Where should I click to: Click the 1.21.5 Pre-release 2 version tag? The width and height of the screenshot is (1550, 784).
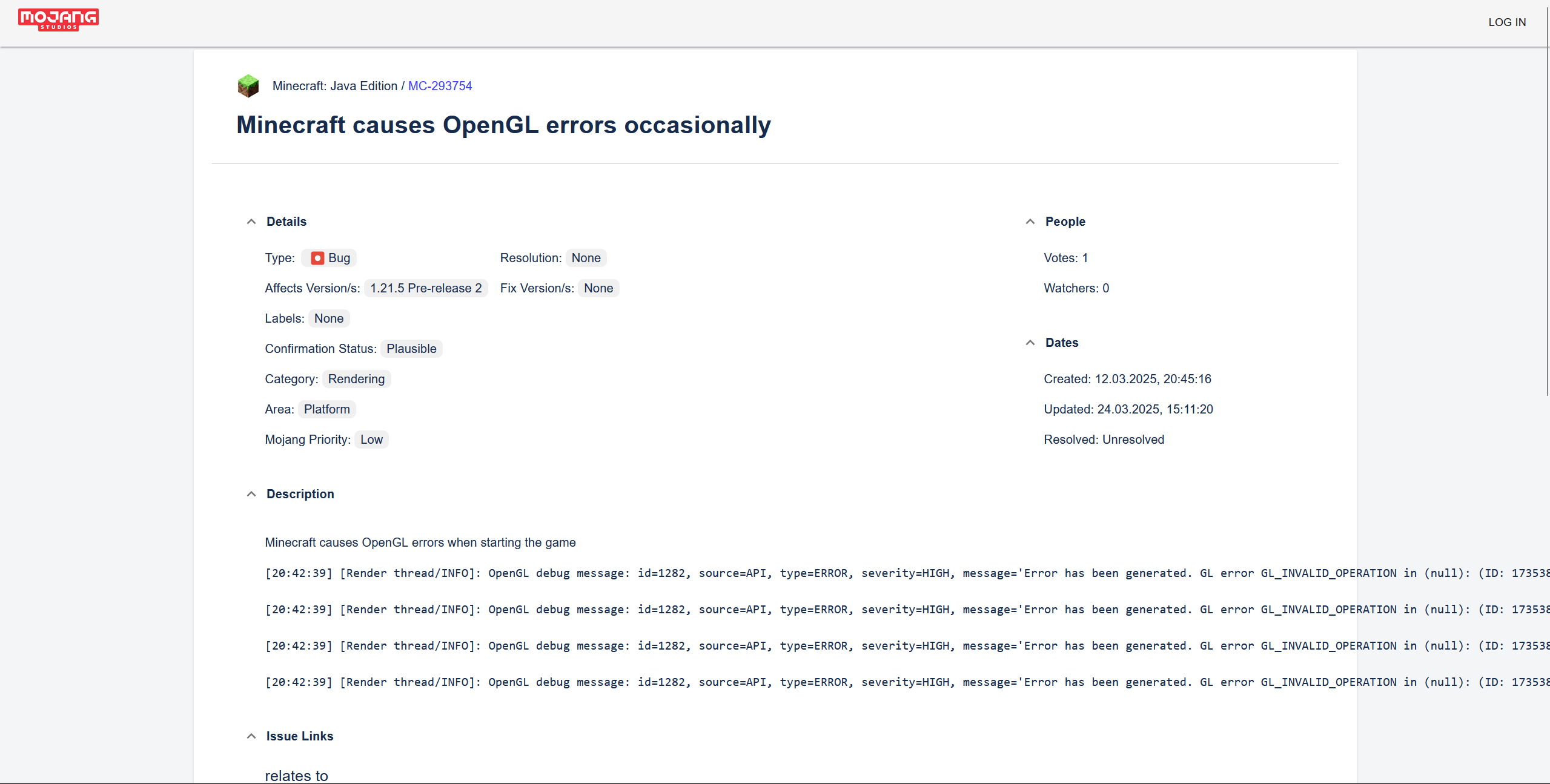(x=426, y=288)
